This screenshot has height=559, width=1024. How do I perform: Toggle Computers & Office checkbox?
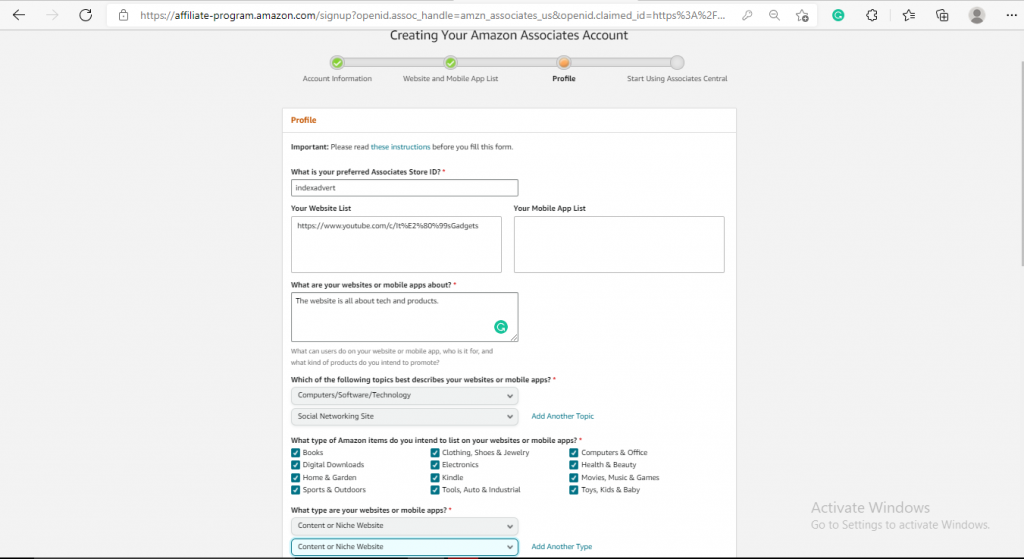tap(573, 453)
